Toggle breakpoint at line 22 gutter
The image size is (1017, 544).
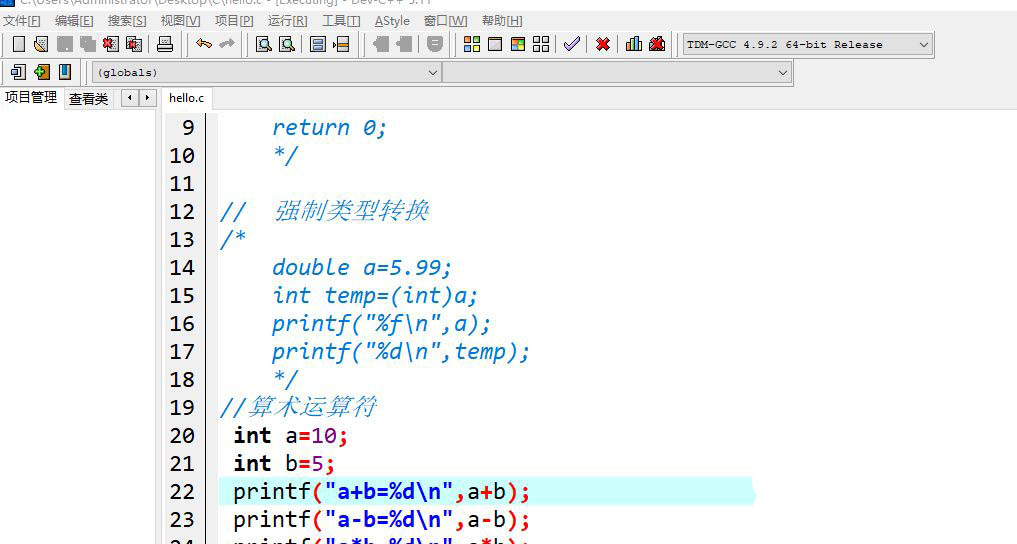click(x=182, y=492)
